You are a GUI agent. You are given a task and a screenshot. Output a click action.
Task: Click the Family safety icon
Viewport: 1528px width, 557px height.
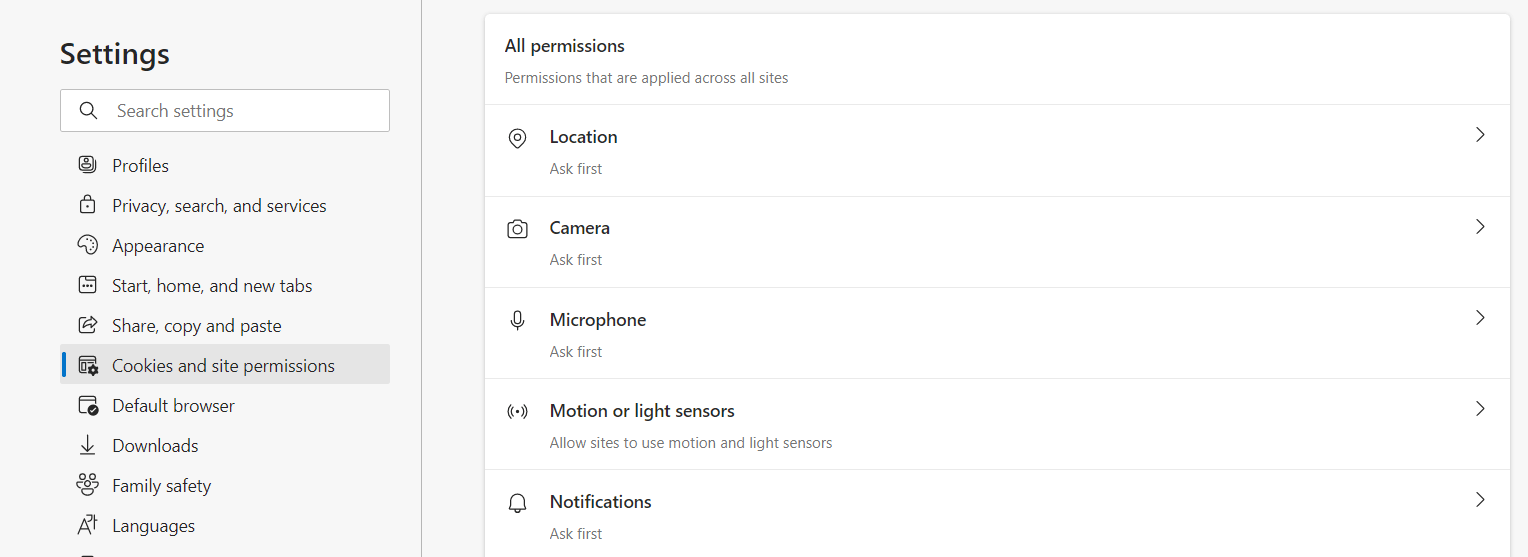[x=88, y=485]
